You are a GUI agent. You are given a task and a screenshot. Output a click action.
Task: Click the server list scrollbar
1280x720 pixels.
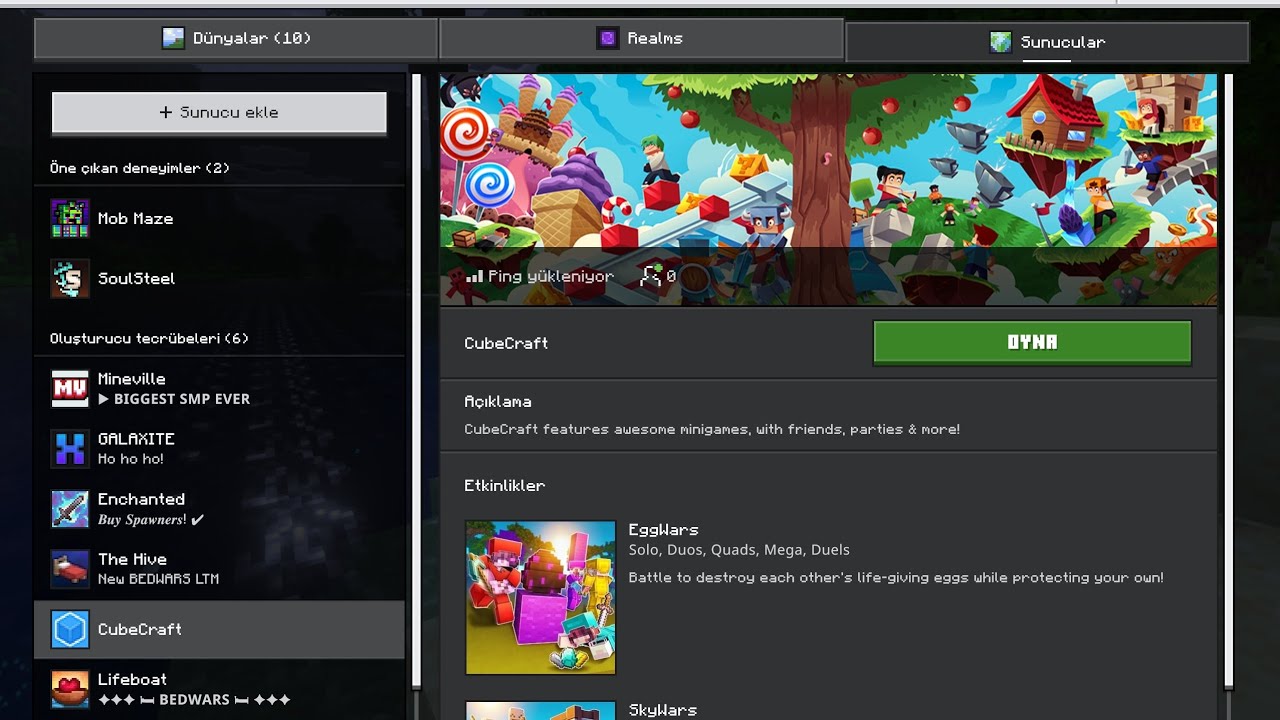point(415,380)
